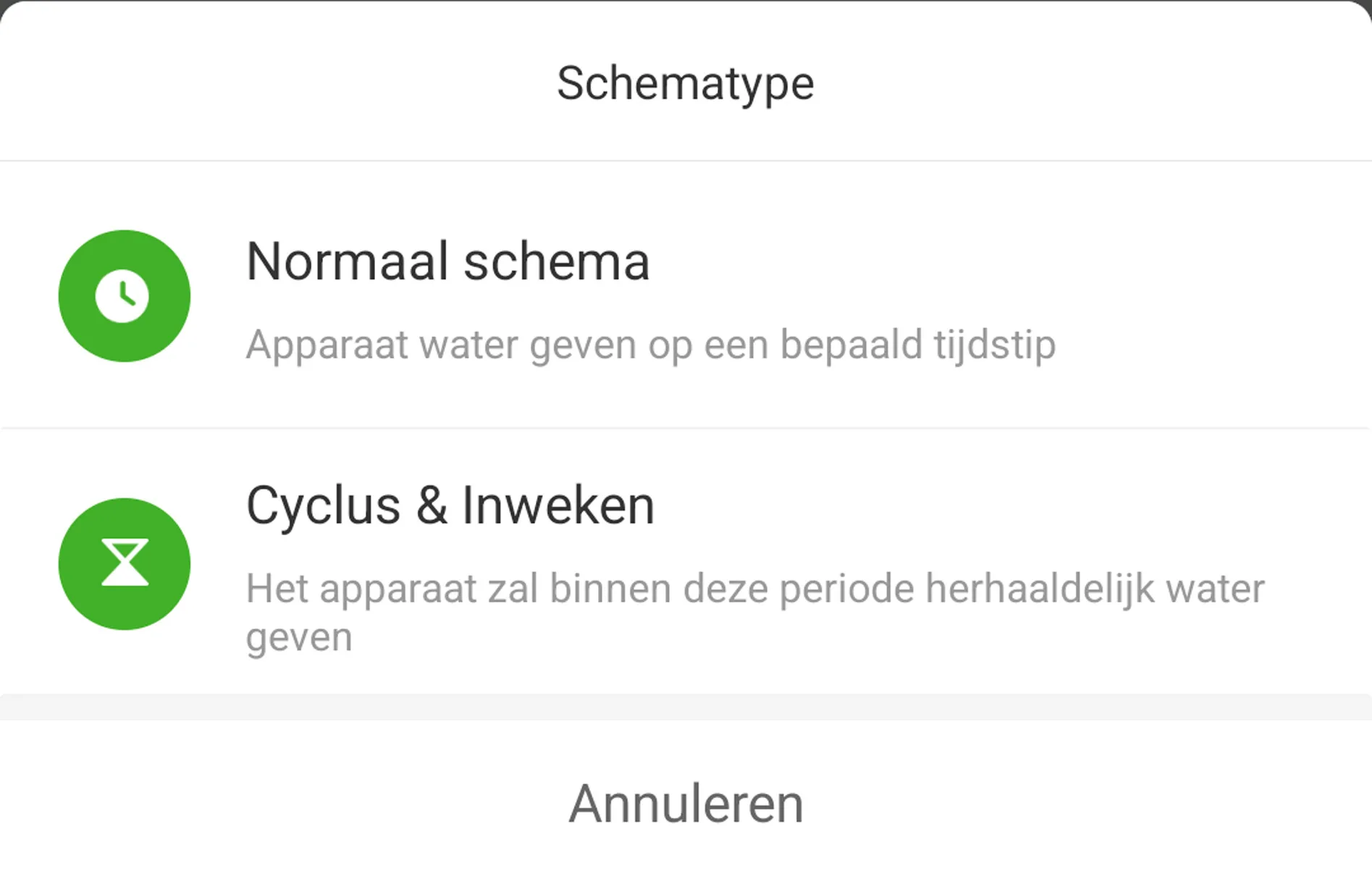Click the 'Het apparaat zal binnen' description
This screenshot has width=1372, height=869.
pos(754,588)
